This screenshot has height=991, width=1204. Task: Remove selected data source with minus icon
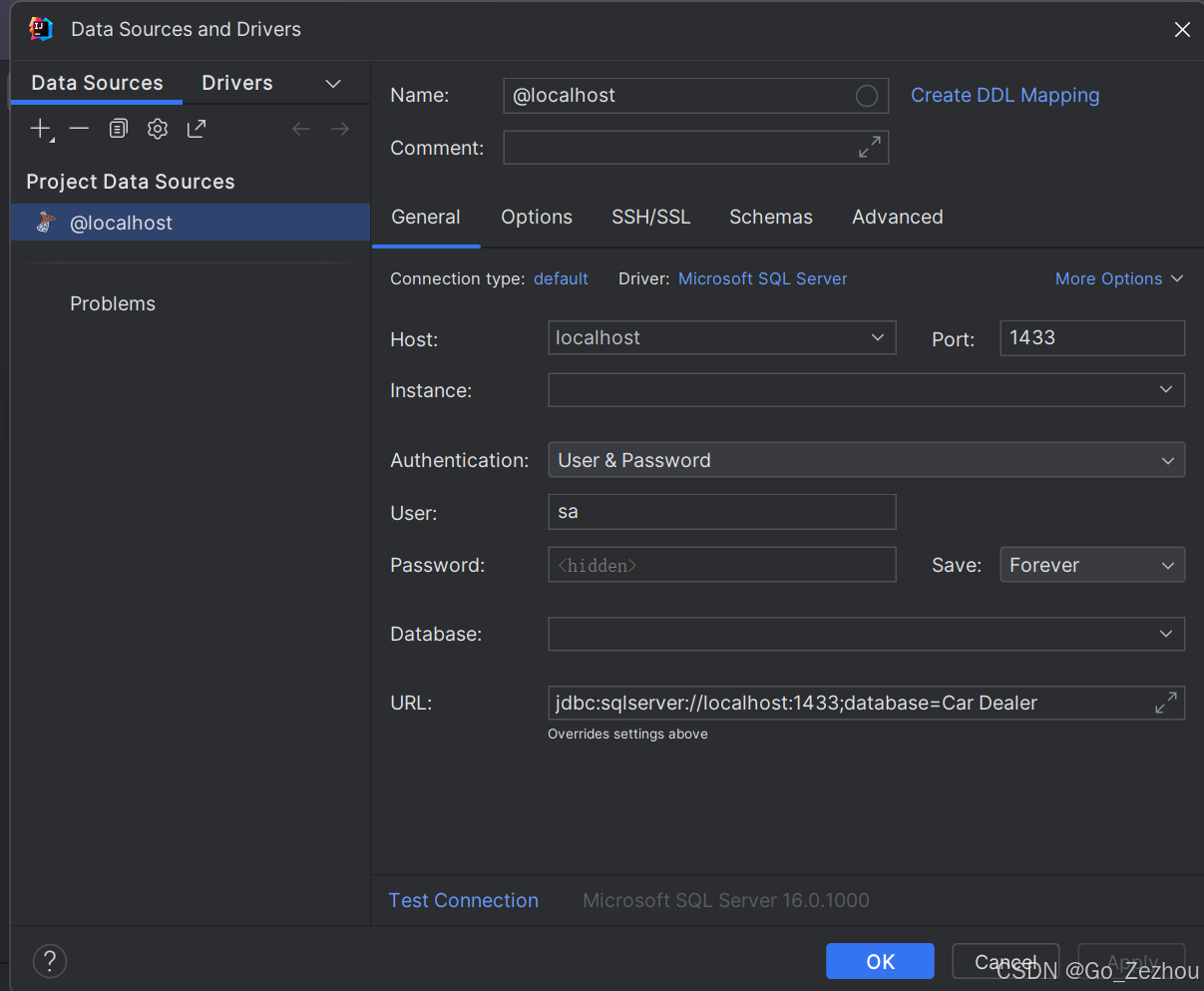coord(79,129)
